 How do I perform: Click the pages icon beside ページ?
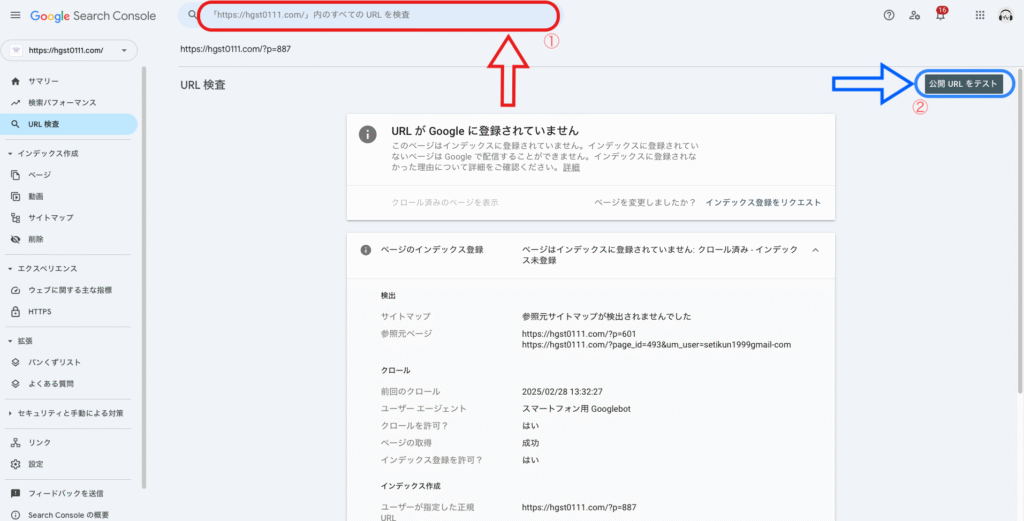(16, 175)
